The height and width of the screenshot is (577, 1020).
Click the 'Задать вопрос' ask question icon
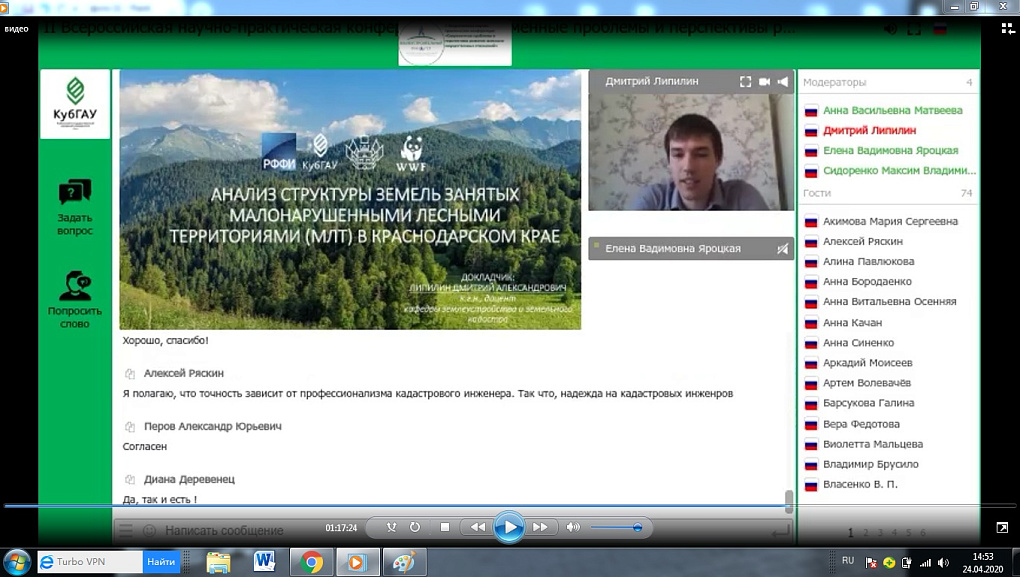click(x=75, y=192)
